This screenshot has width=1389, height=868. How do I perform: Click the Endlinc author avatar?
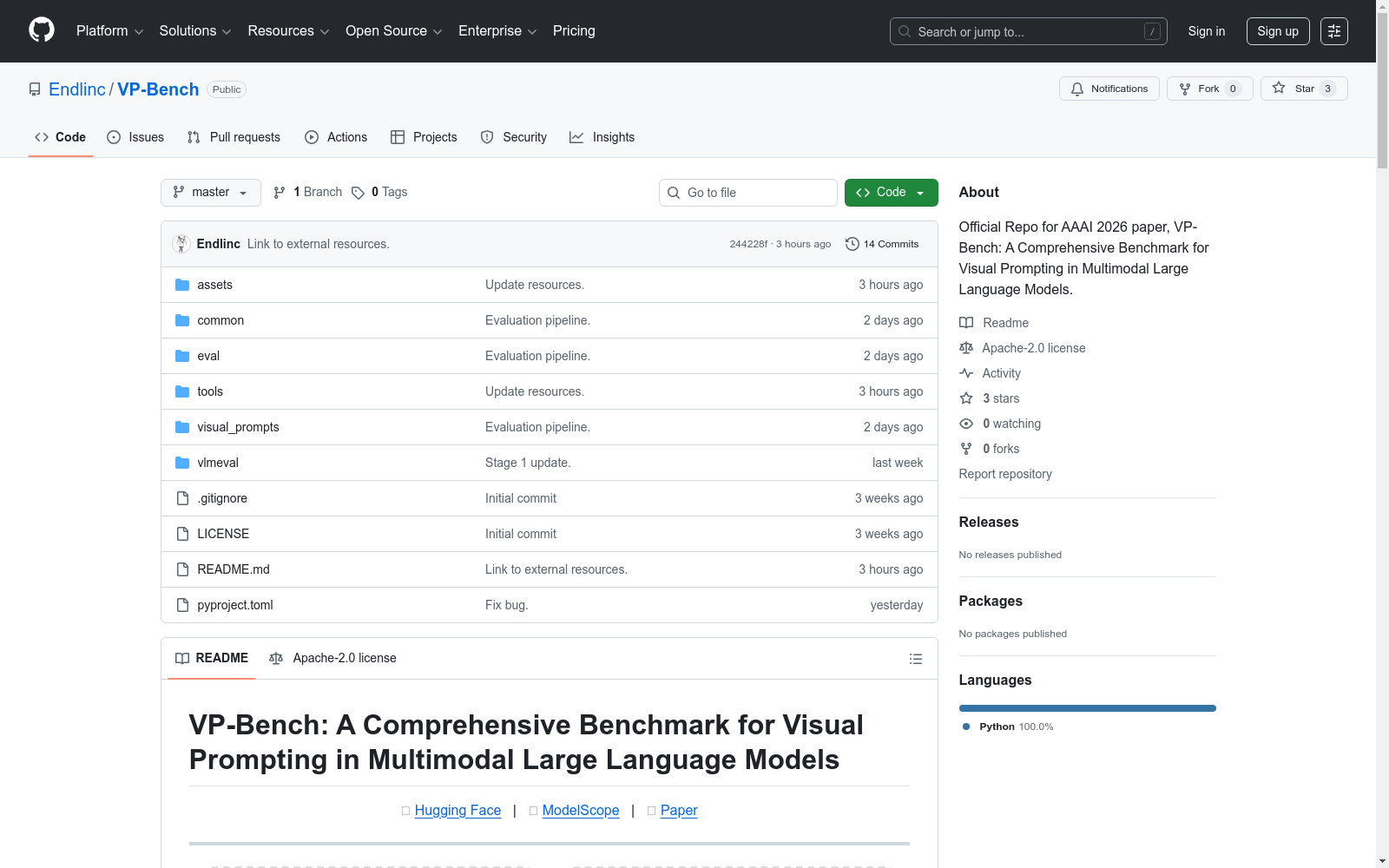(181, 244)
